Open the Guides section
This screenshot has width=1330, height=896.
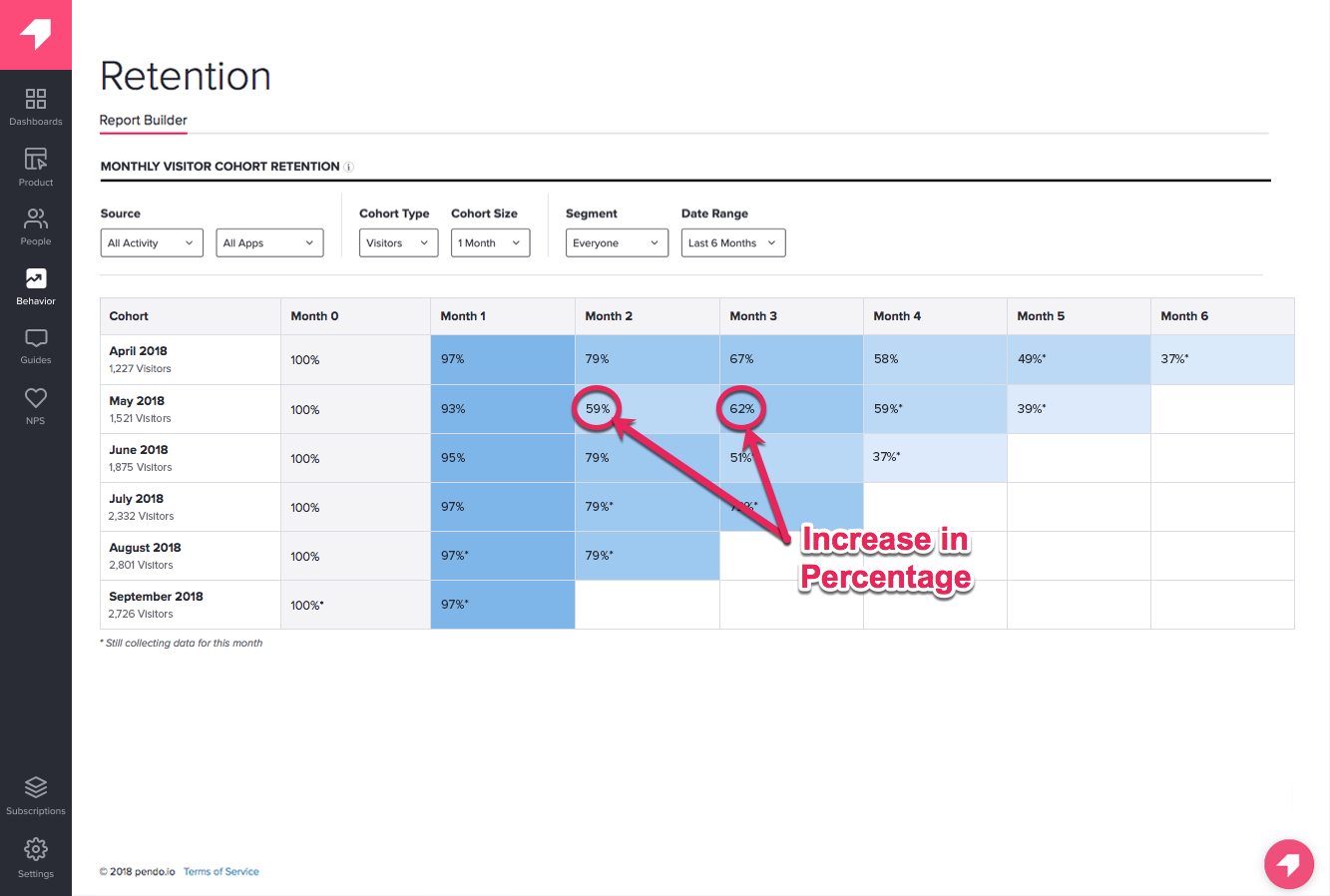(36, 346)
